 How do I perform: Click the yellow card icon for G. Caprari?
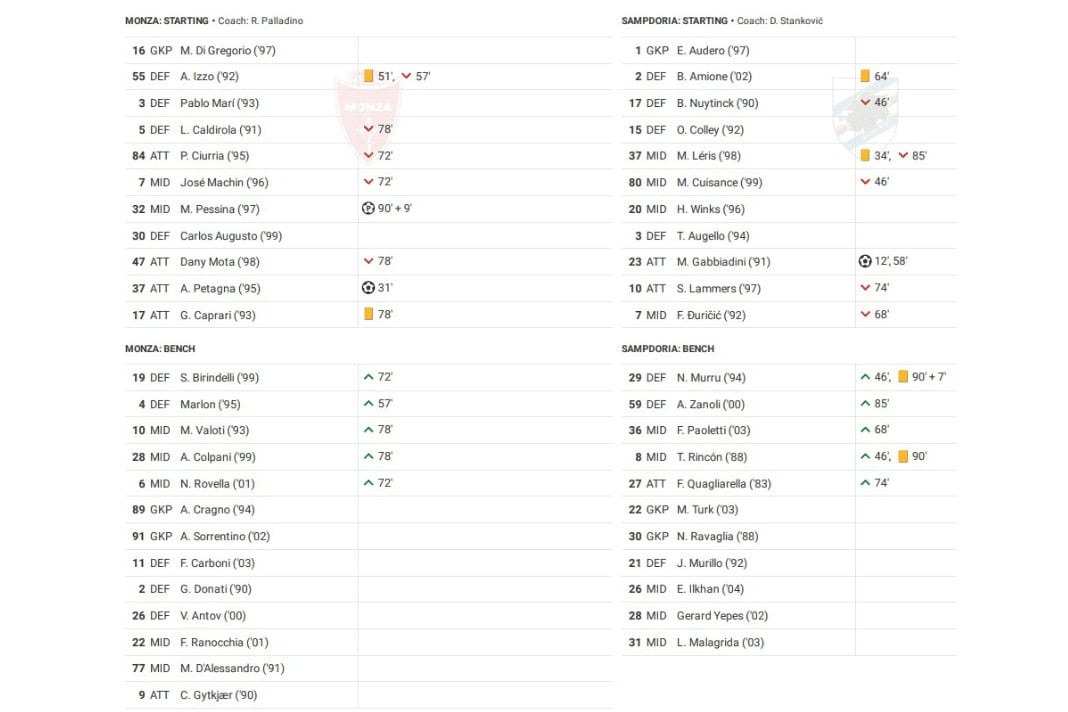[368, 314]
